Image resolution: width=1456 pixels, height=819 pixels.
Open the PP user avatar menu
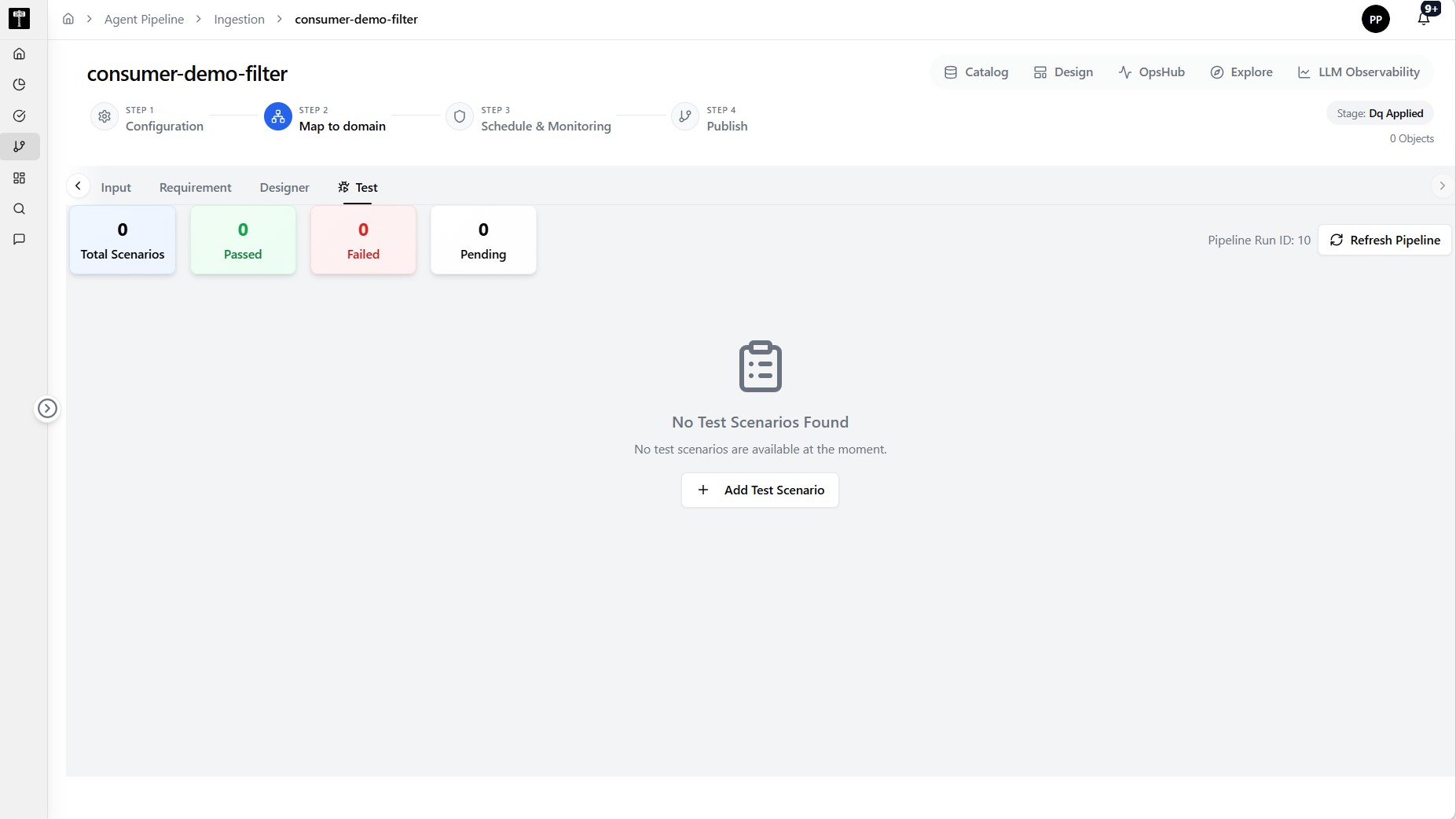click(x=1375, y=19)
